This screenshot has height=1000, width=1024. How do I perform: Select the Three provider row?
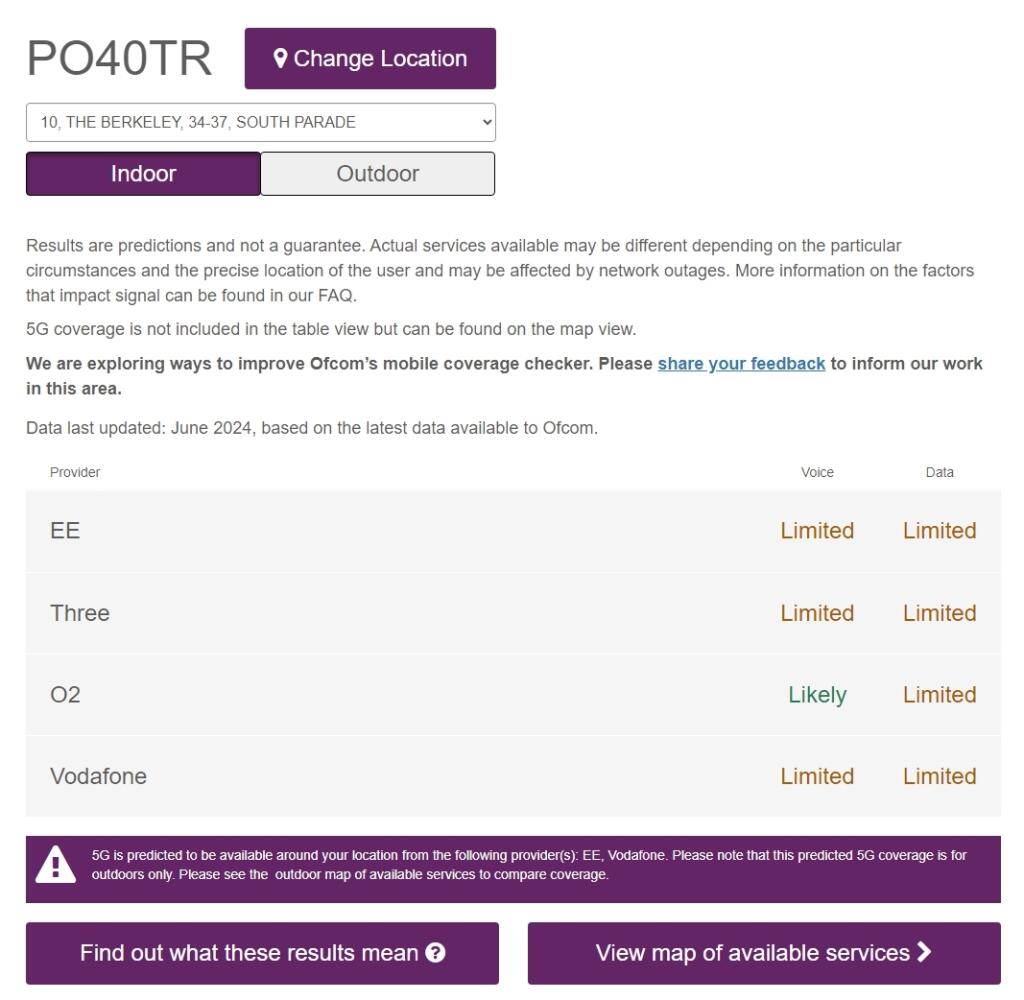point(513,613)
